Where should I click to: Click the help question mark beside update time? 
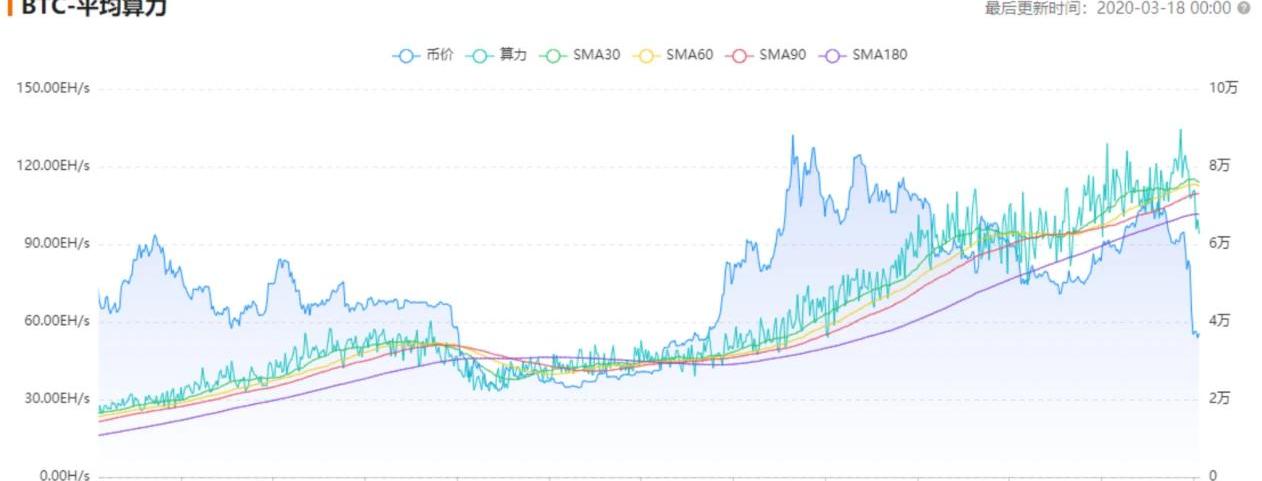point(1244,8)
